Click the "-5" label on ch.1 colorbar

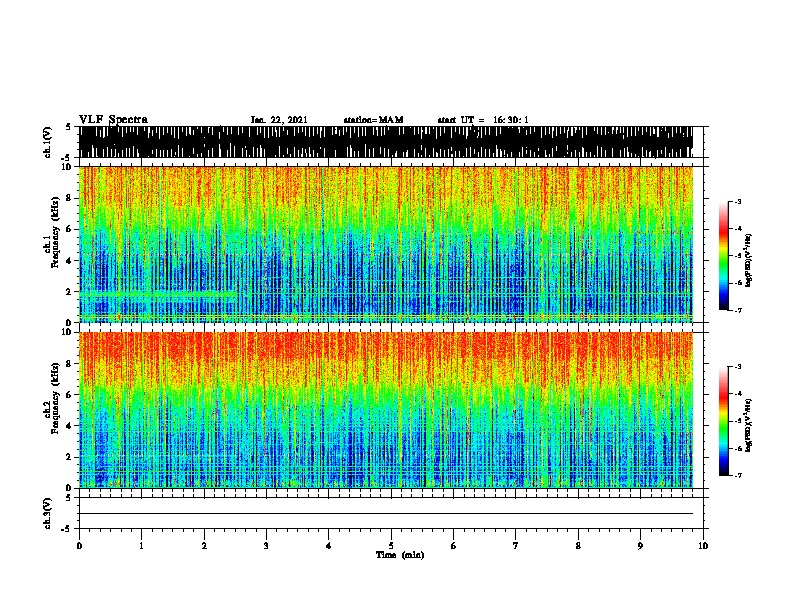click(x=738, y=256)
